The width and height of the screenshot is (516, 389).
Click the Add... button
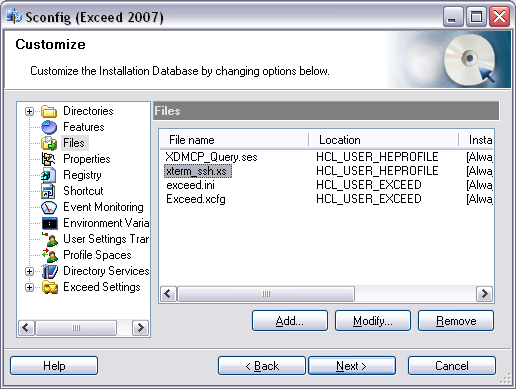point(290,321)
